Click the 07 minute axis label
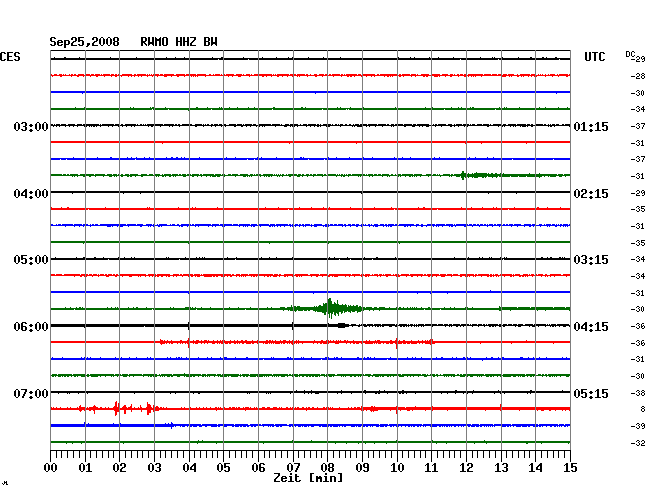 [x=293, y=468]
